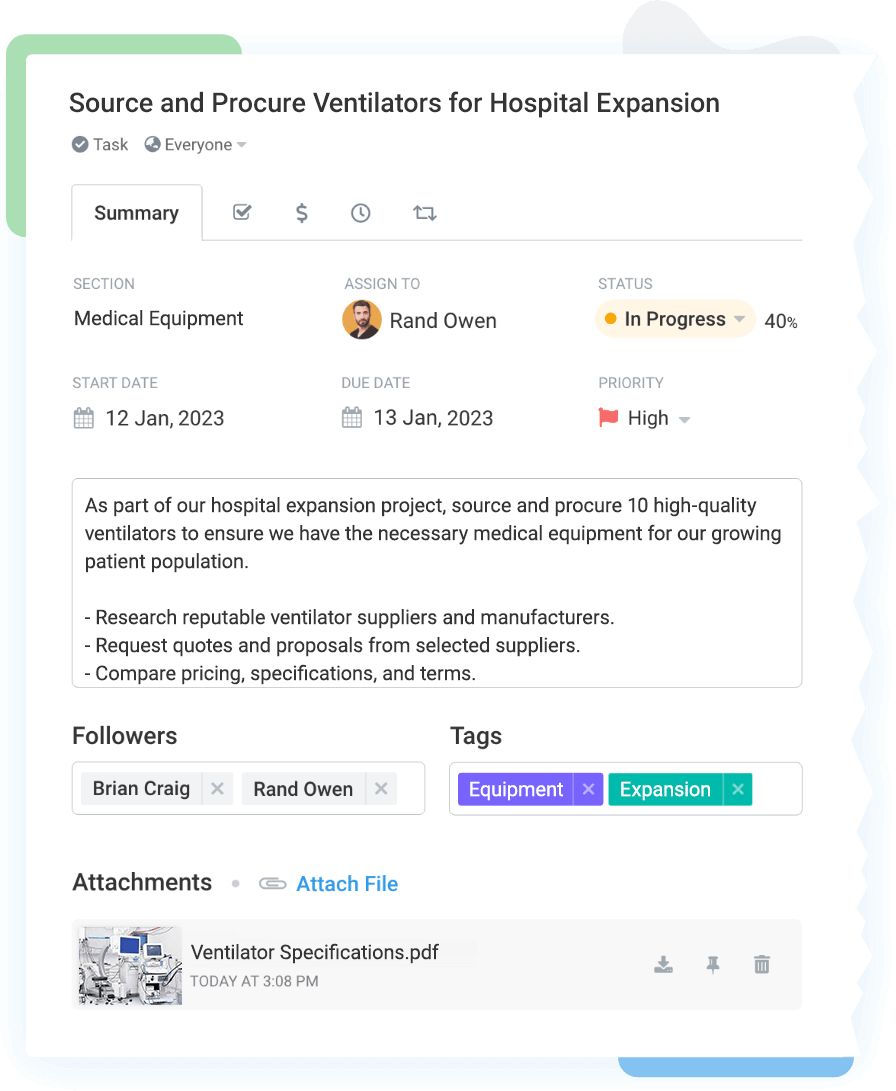Expand the In Progress status dropdown

[740, 319]
